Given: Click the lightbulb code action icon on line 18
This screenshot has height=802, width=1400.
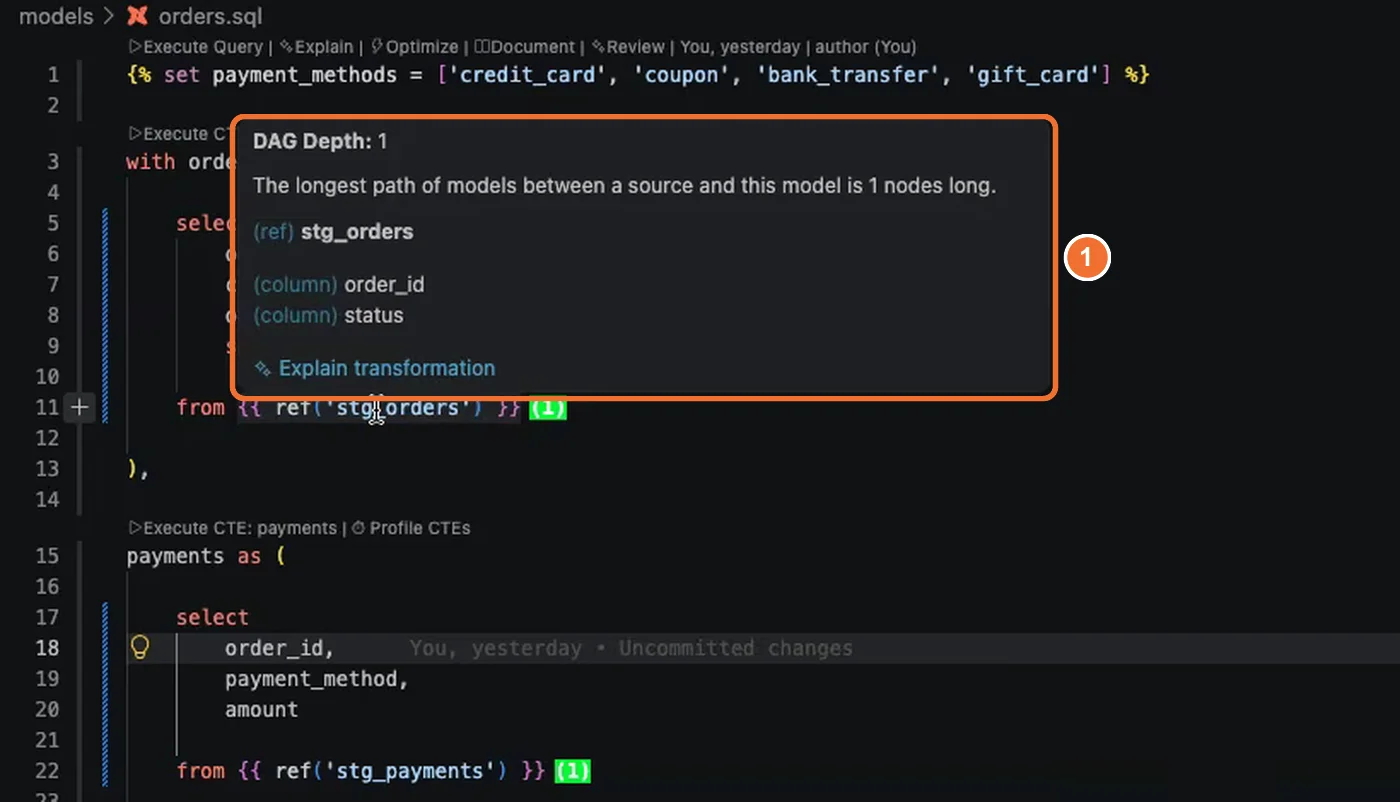Looking at the screenshot, I should [140, 647].
